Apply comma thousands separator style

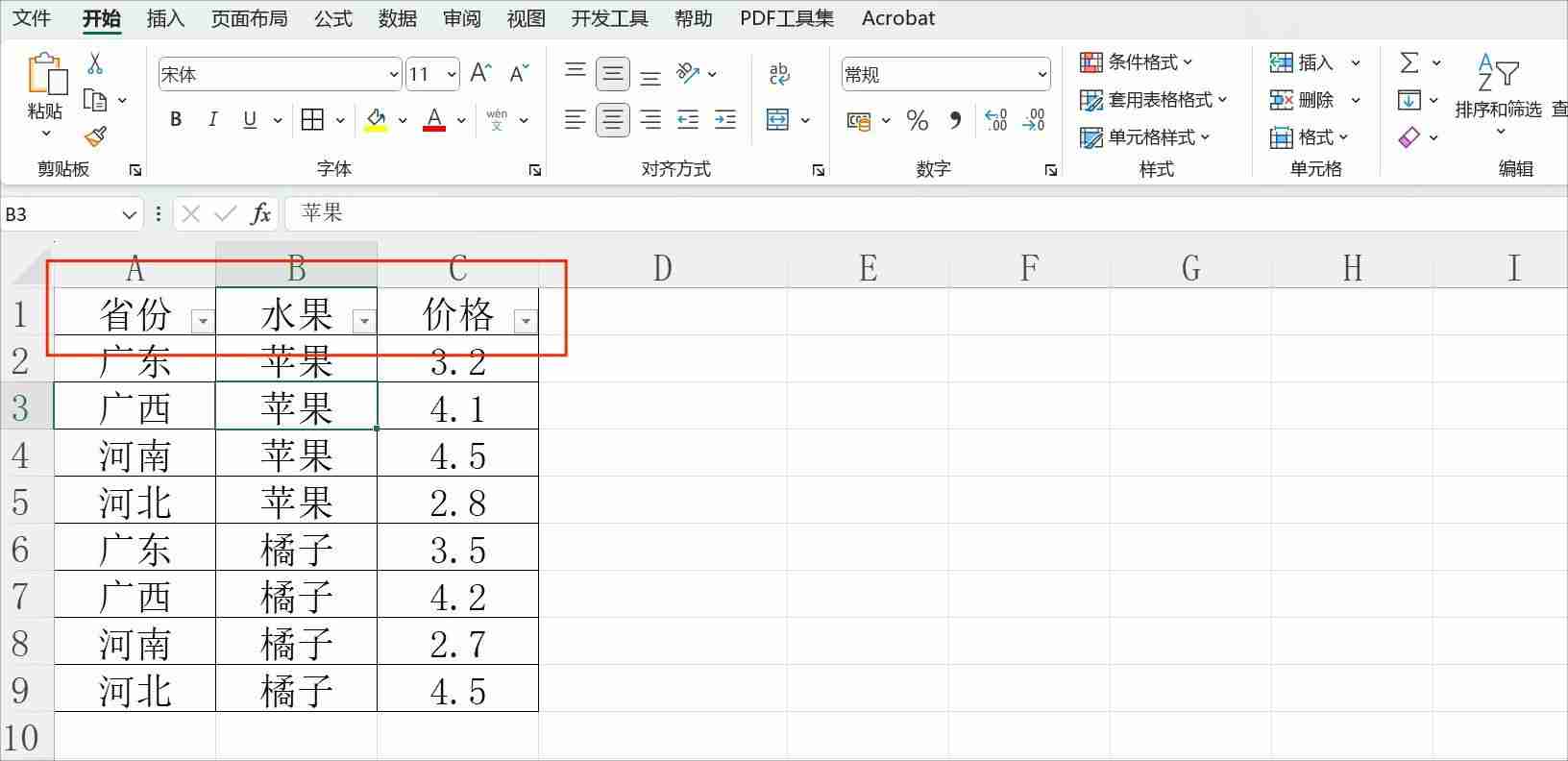955,120
